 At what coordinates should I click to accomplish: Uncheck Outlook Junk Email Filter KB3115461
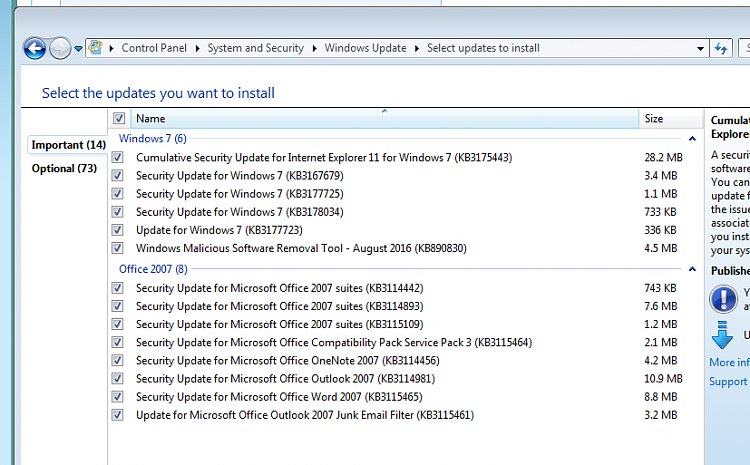click(118, 415)
